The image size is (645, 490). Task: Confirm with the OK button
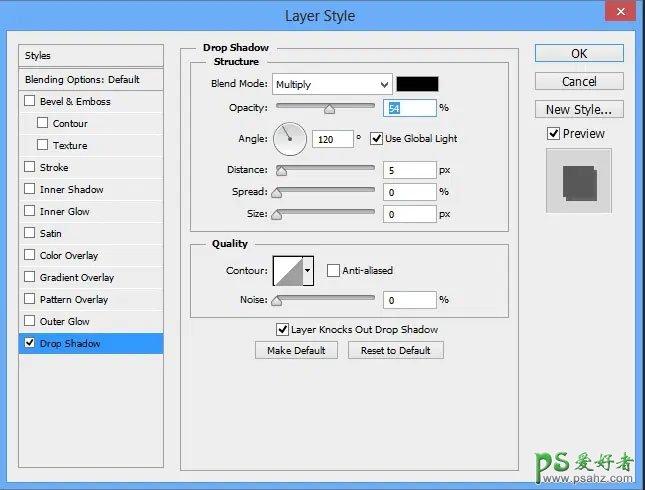579,53
